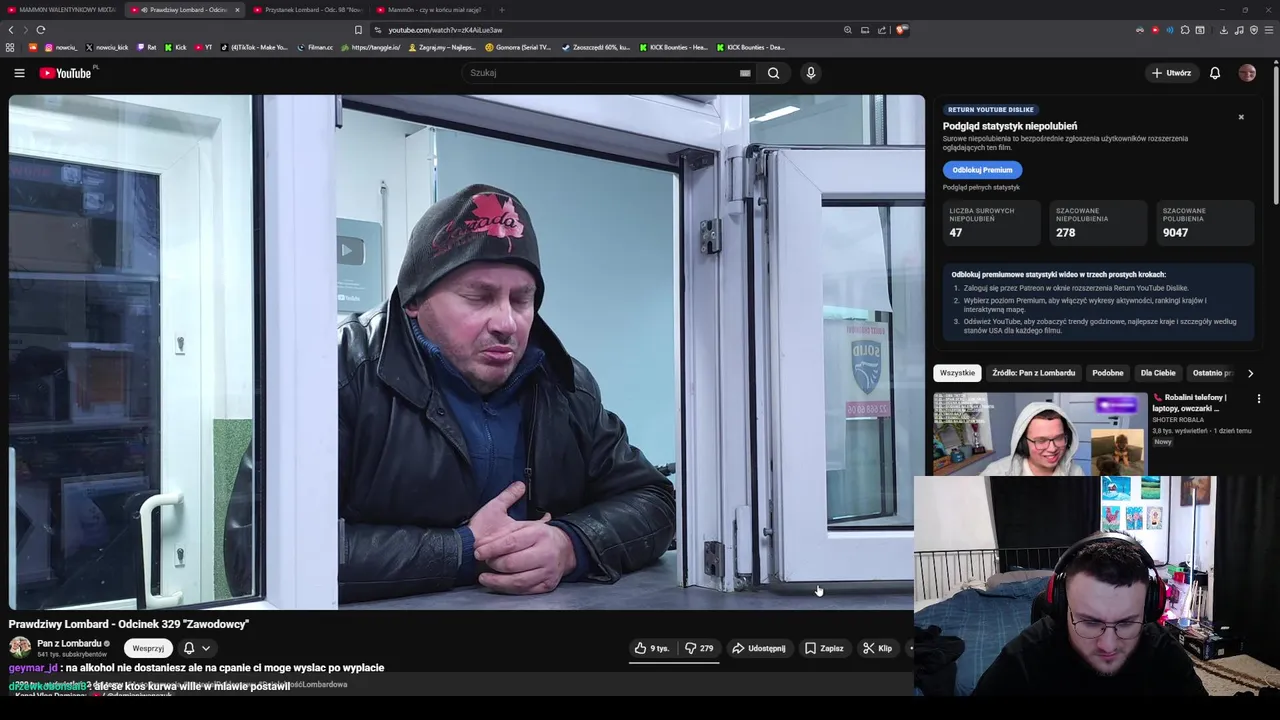The width and height of the screenshot is (1280, 720).
Task: Select the Źródło: Pan z Lombardu chip
Action: pos(1033,373)
